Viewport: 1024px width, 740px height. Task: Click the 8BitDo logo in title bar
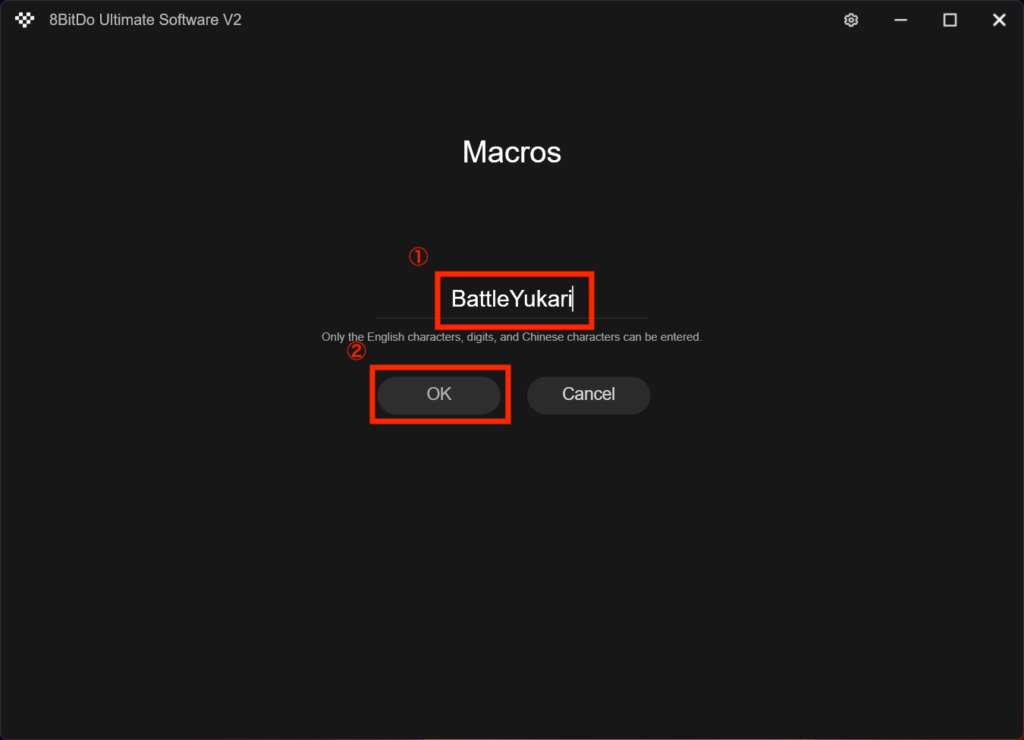pos(25,20)
